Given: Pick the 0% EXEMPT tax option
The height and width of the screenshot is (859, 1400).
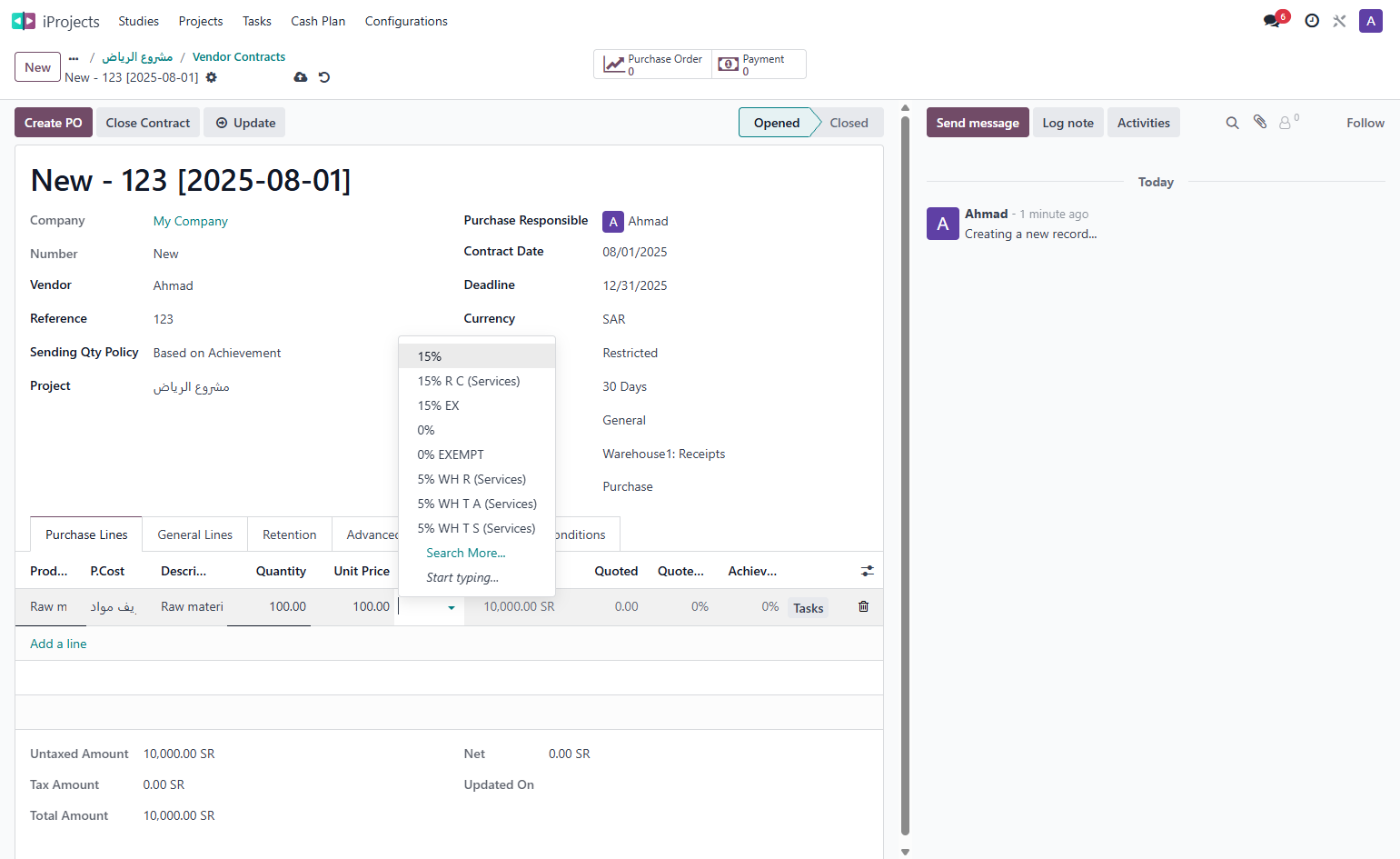Looking at the screenshot, I should point(477,454).
